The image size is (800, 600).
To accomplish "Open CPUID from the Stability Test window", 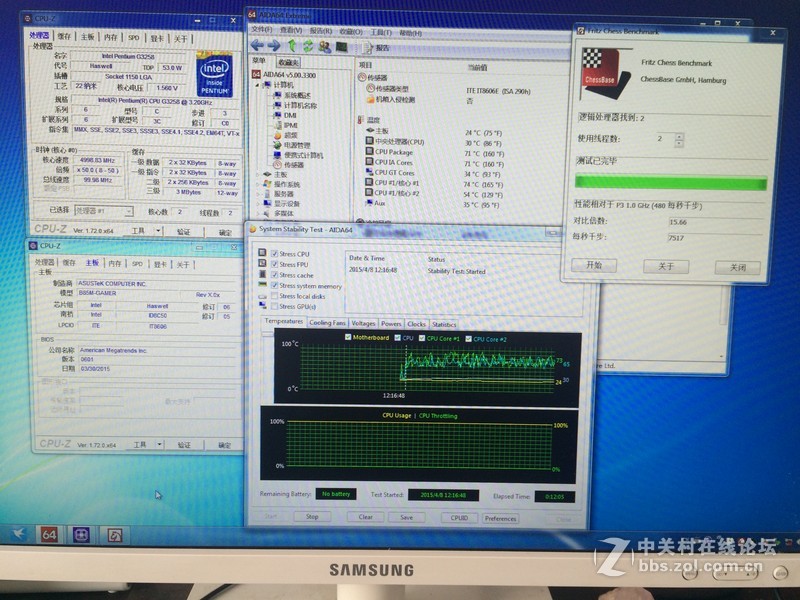I will 459,518.
